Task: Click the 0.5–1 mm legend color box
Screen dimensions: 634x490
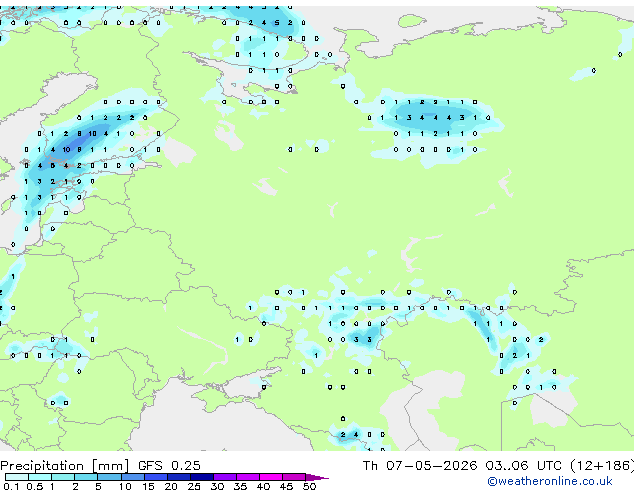Action: (40, 477)
